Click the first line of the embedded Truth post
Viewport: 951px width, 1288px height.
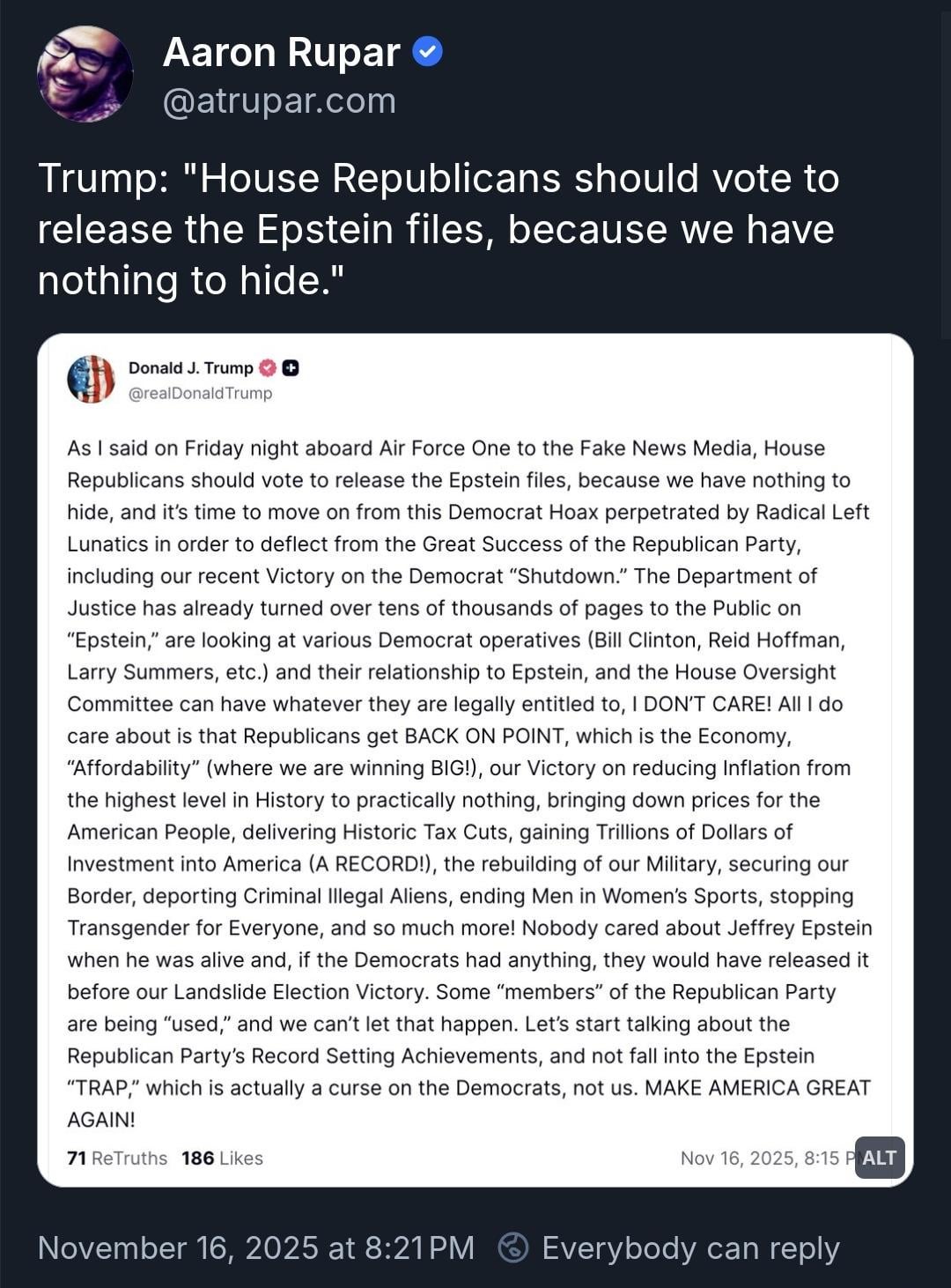pyautogui.click(x=446, y=448)
